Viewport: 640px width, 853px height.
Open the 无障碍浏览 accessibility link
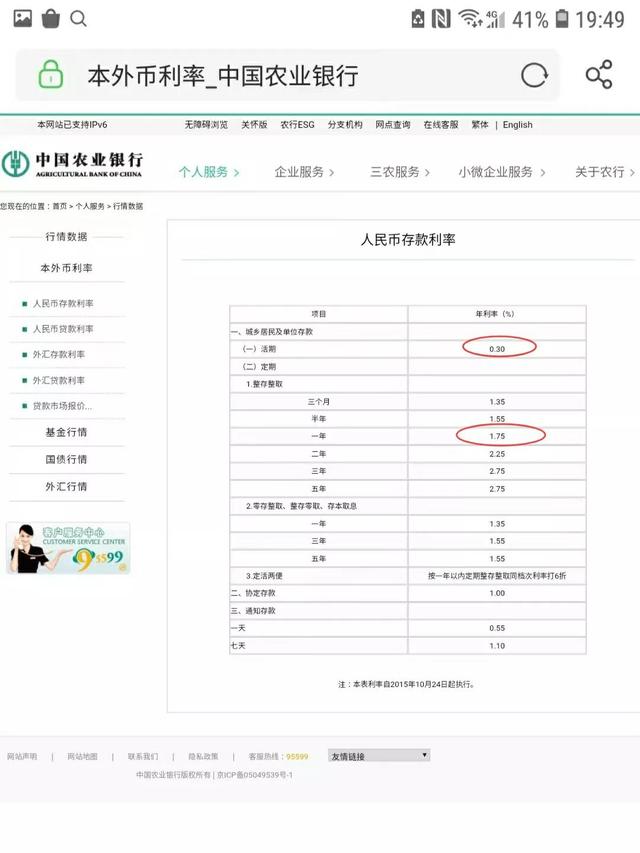[x=207, y=125]
